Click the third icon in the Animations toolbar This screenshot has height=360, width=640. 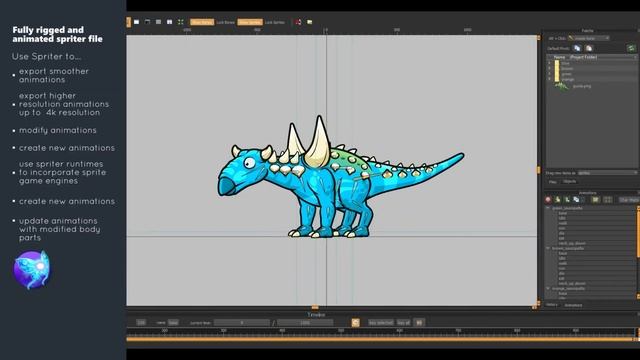[567, 200]
